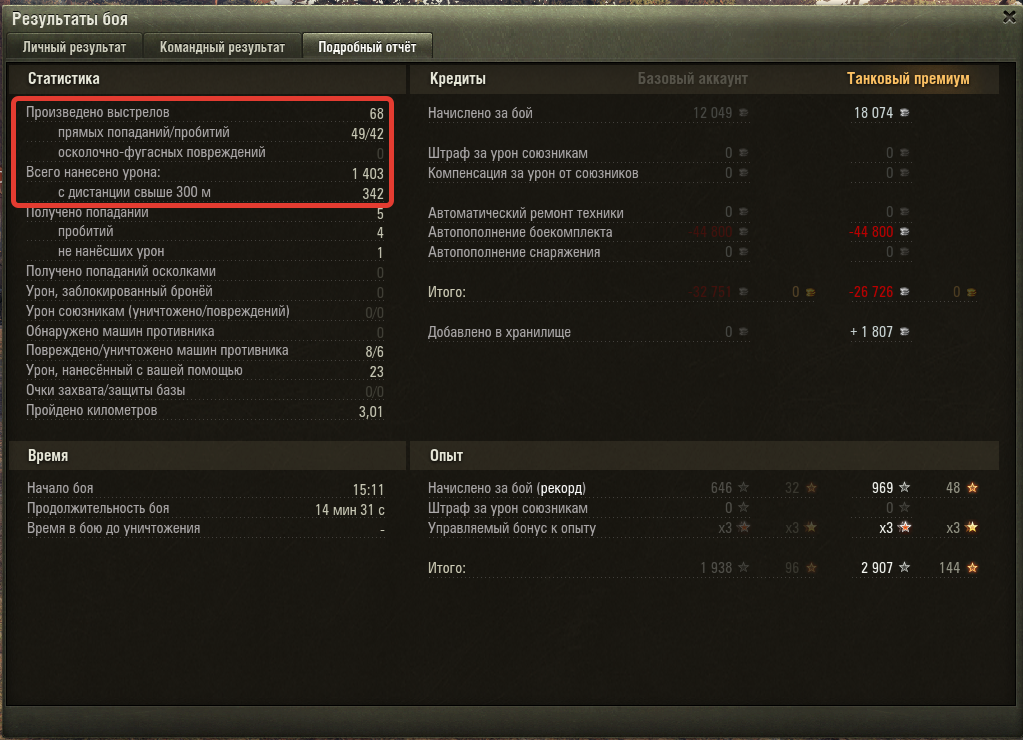Click the рекорд link in experience row
This screenshot has height=740, width=1023.
pos(561,488)
